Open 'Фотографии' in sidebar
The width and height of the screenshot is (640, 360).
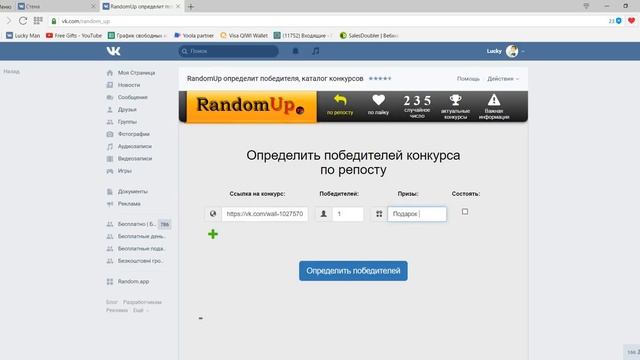[x=133, y=134]
